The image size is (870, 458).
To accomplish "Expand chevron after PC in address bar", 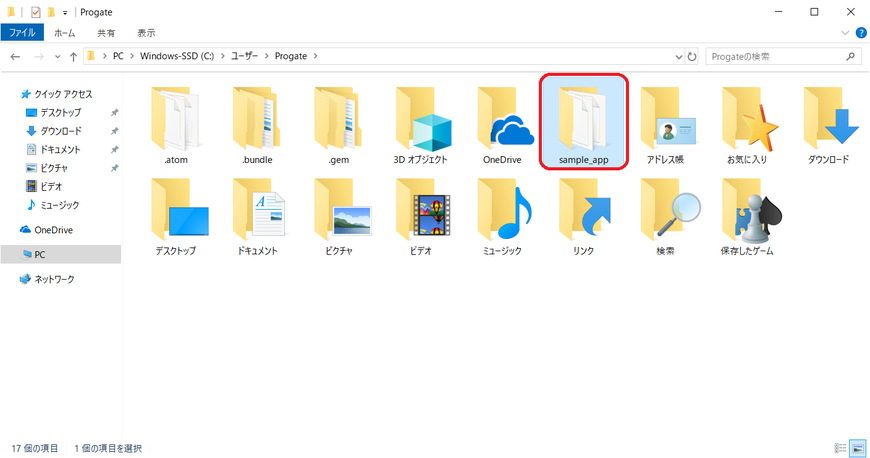I will (132, 56).
